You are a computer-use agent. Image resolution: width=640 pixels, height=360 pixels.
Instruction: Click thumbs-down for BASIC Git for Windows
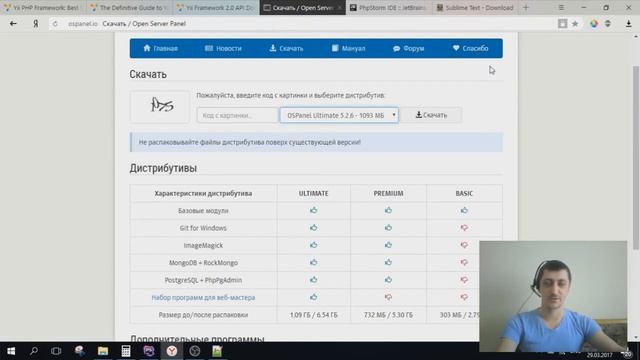click(464, 228)
